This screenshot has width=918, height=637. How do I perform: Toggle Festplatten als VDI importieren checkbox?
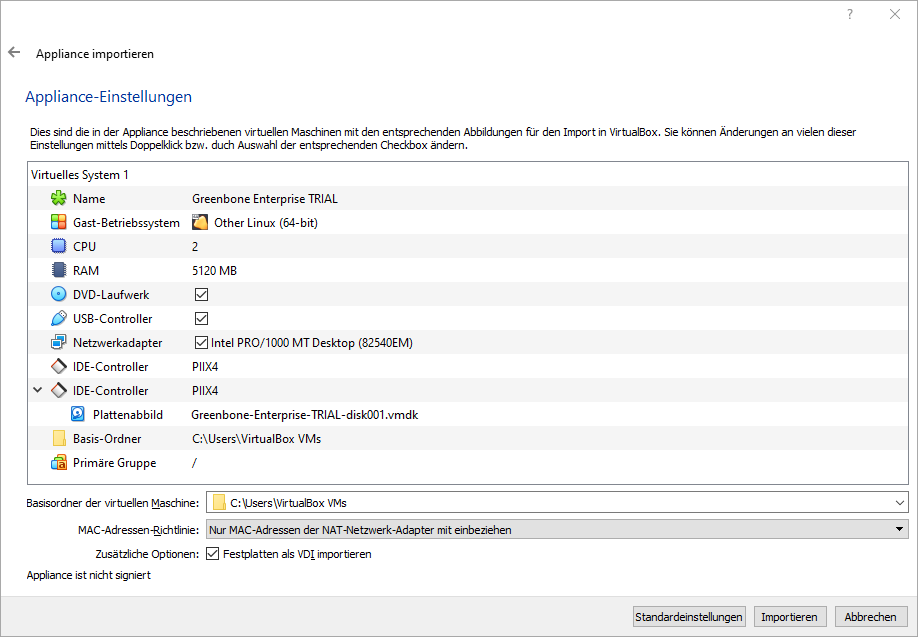pyautogui.click(x=213, y=554)
